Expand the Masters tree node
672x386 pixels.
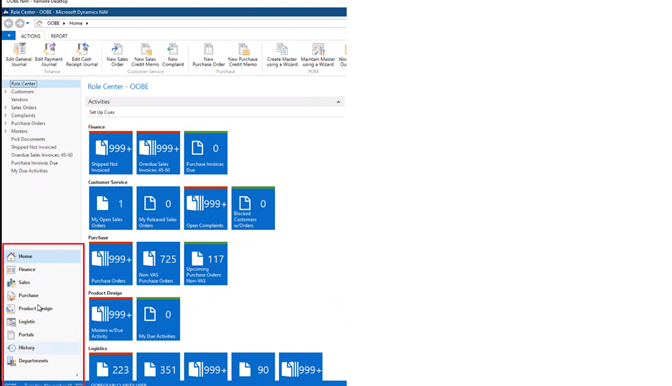[6, 131]
